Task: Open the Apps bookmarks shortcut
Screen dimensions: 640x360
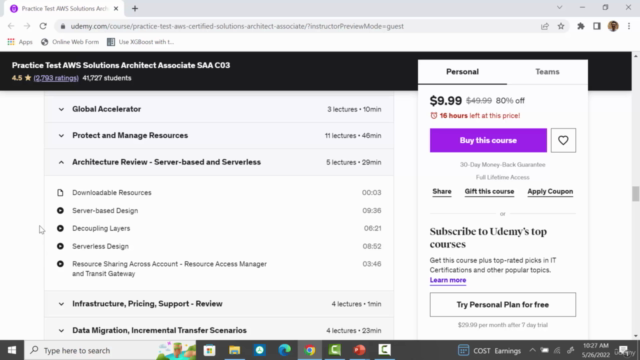Action: click(x=20, y=42)
